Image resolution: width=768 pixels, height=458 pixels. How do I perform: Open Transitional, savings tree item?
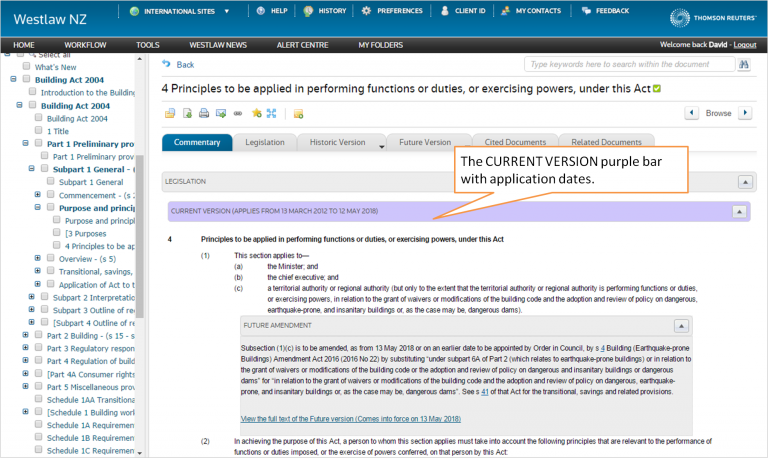(96, 271)
